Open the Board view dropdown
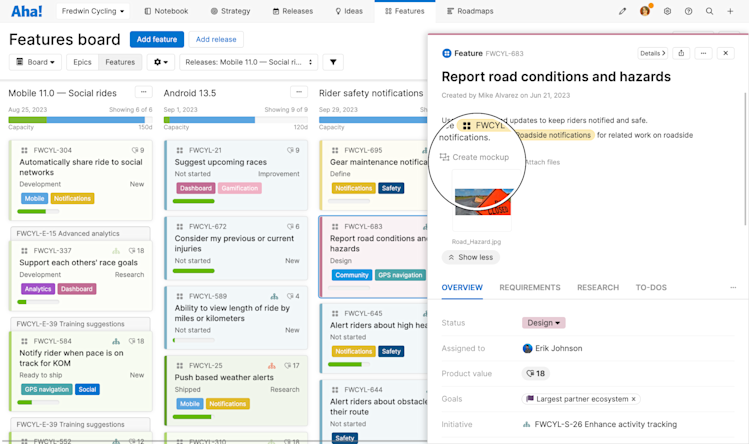This screenshot has height=444, width=749. point(35,62)
